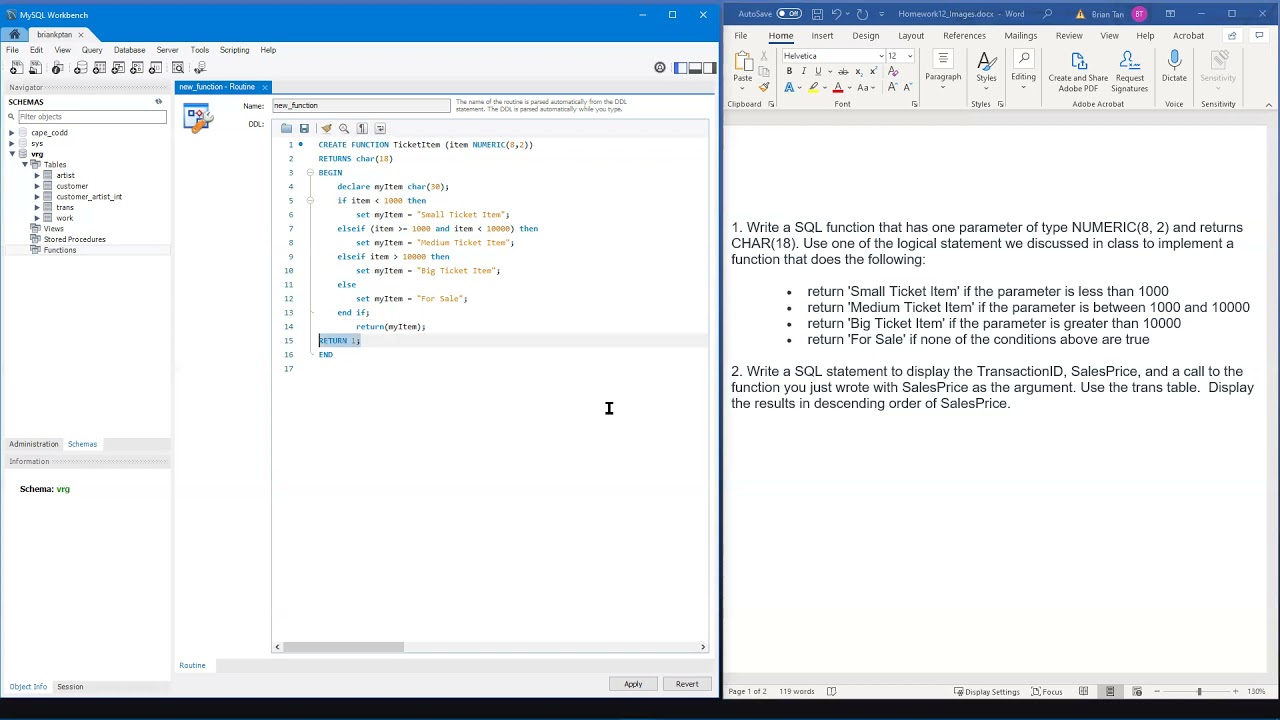Click the refresh schemas icon in Navigator

pyautogui.click(x=158, y=102)
